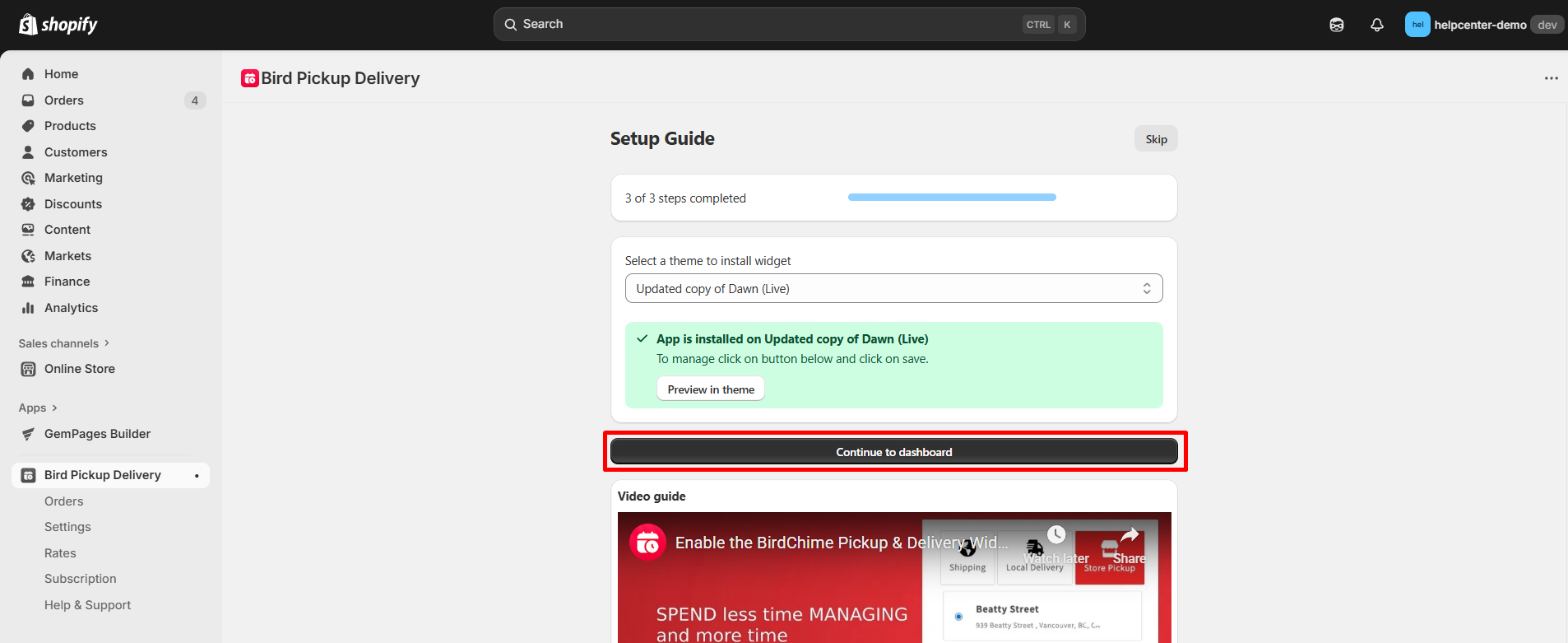Open the notifications bell
1568x643 pixels.
1377,25
